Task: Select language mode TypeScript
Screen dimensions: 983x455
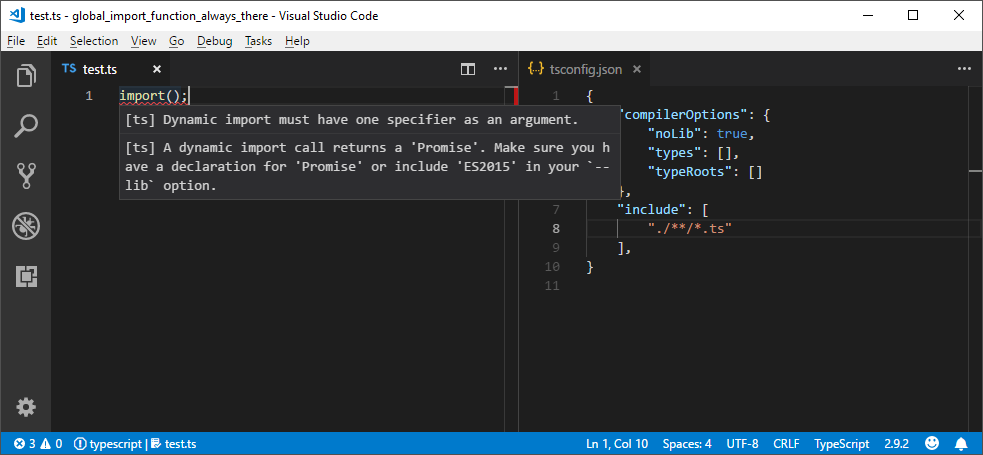Action: point(841,444)
